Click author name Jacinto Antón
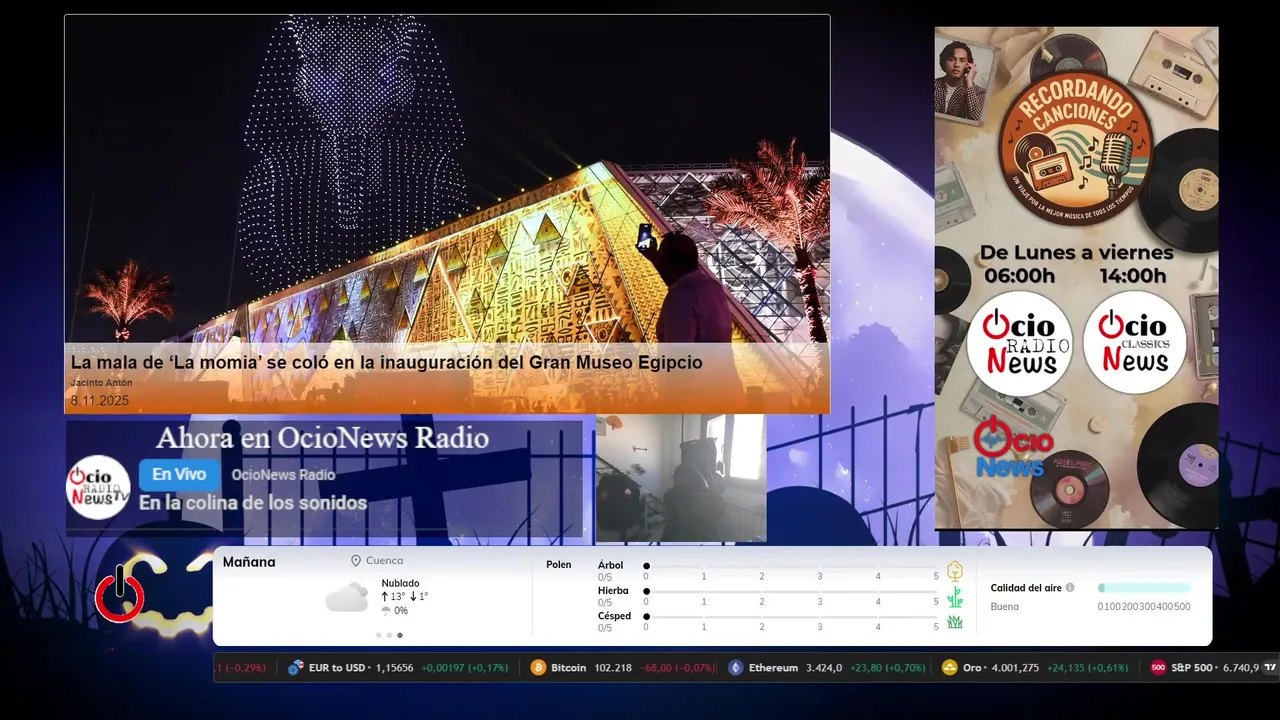1280x720 pixels. point(101,383)
